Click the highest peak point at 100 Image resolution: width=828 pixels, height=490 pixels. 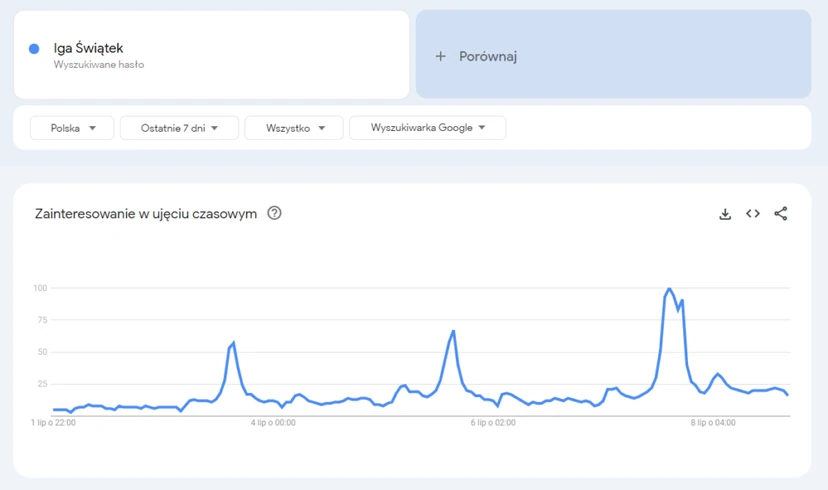point(669,288)
